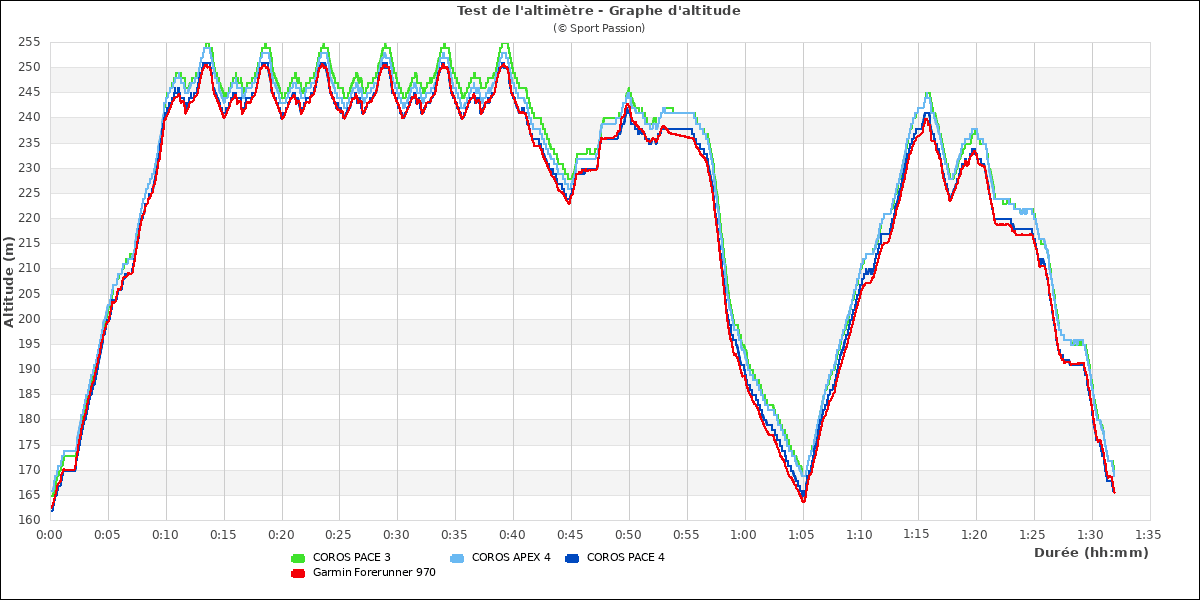The height and width of the screenshot is (600, 1200).
Task: Click the "© Sport Passion" copyright subtitle
Action: click(x=598, y=28)
